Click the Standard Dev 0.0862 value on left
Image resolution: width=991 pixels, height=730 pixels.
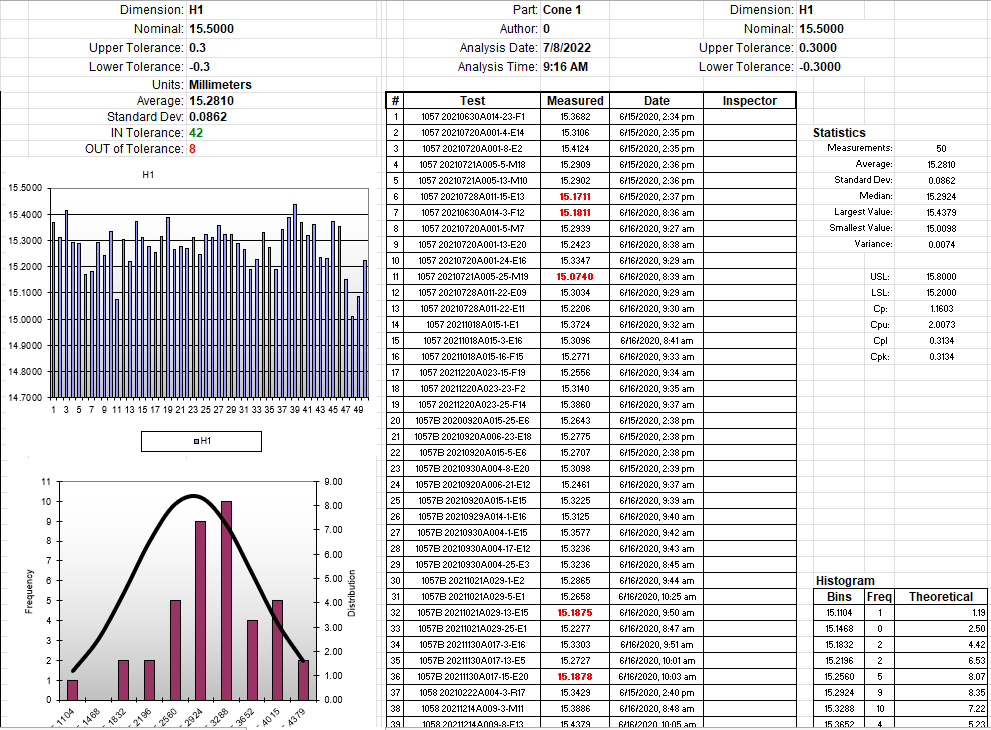tap(208, 117)
